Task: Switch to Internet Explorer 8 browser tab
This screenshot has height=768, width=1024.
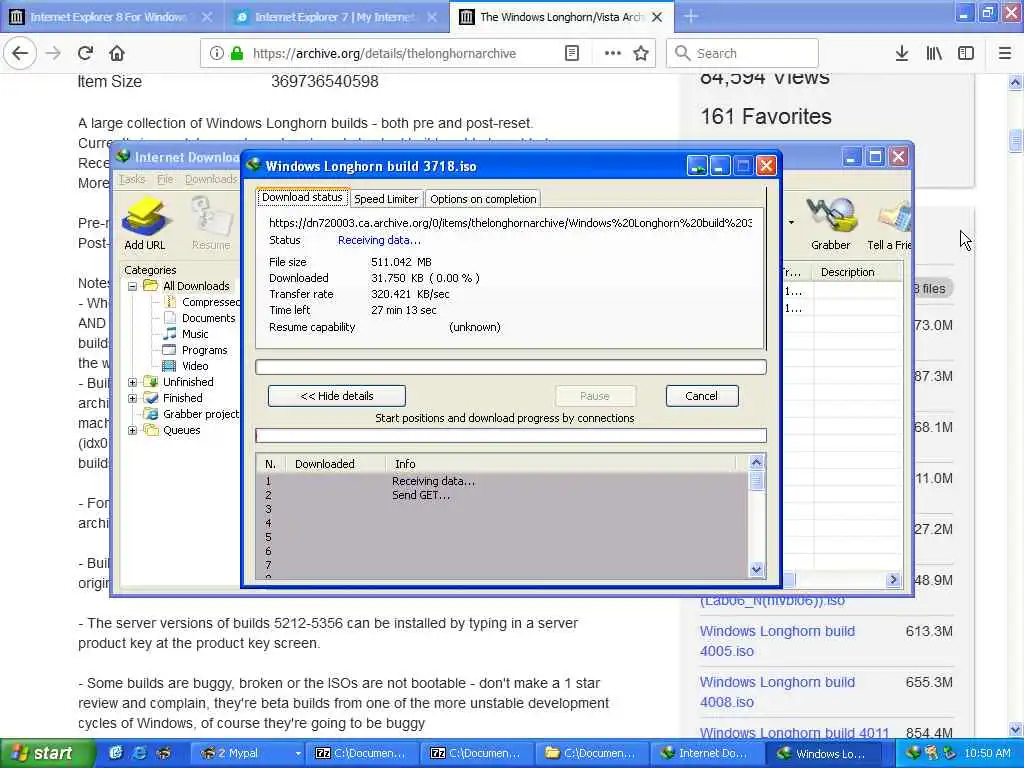Action: tap(108, 17)
